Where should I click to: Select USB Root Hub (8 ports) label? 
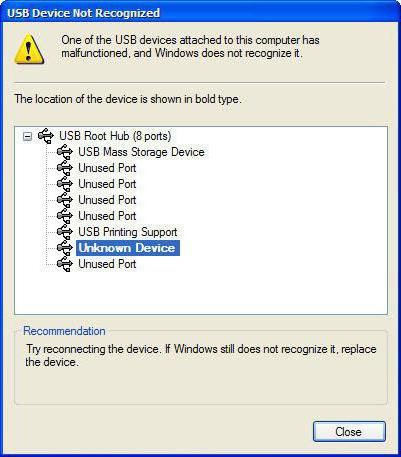point(115,136)
